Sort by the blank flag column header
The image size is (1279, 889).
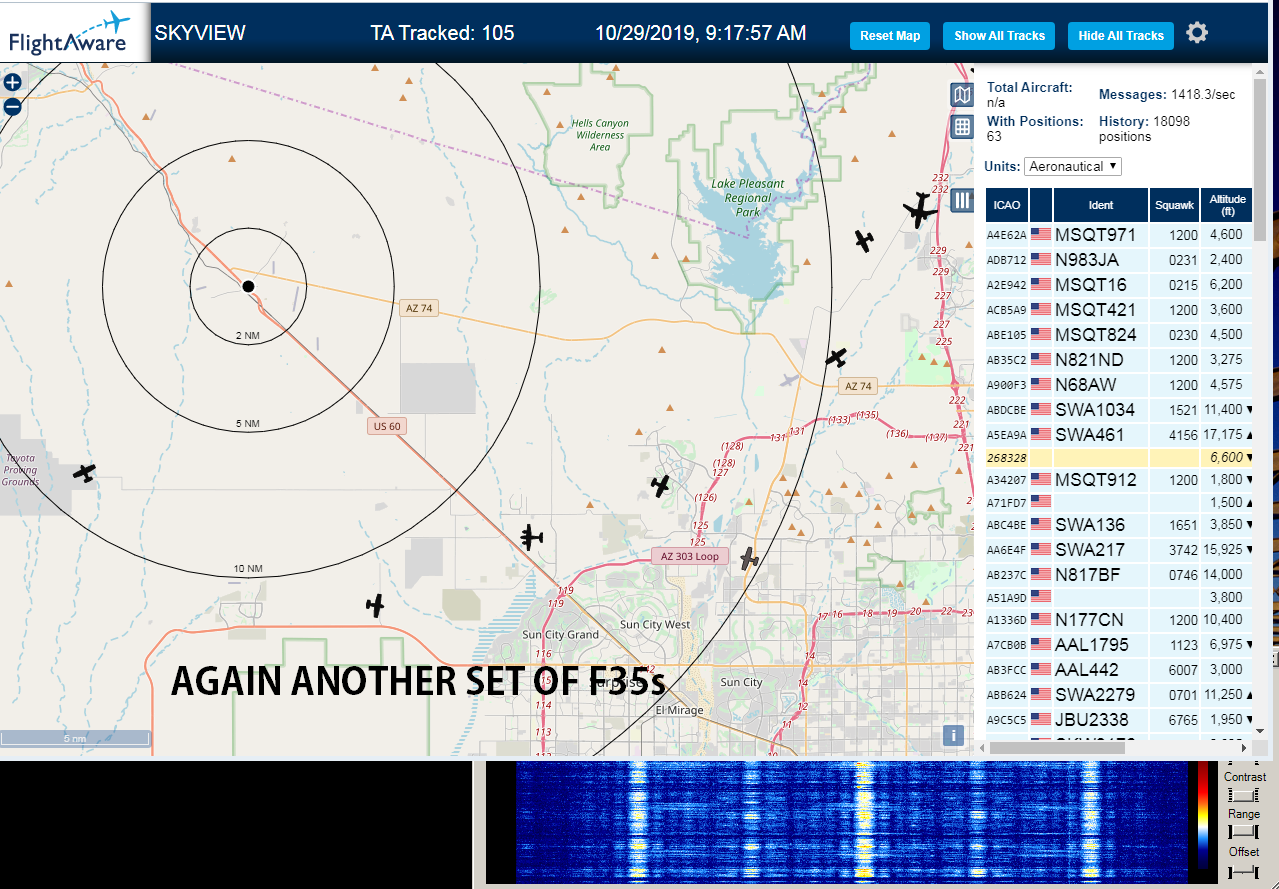tap(1041, 205)
